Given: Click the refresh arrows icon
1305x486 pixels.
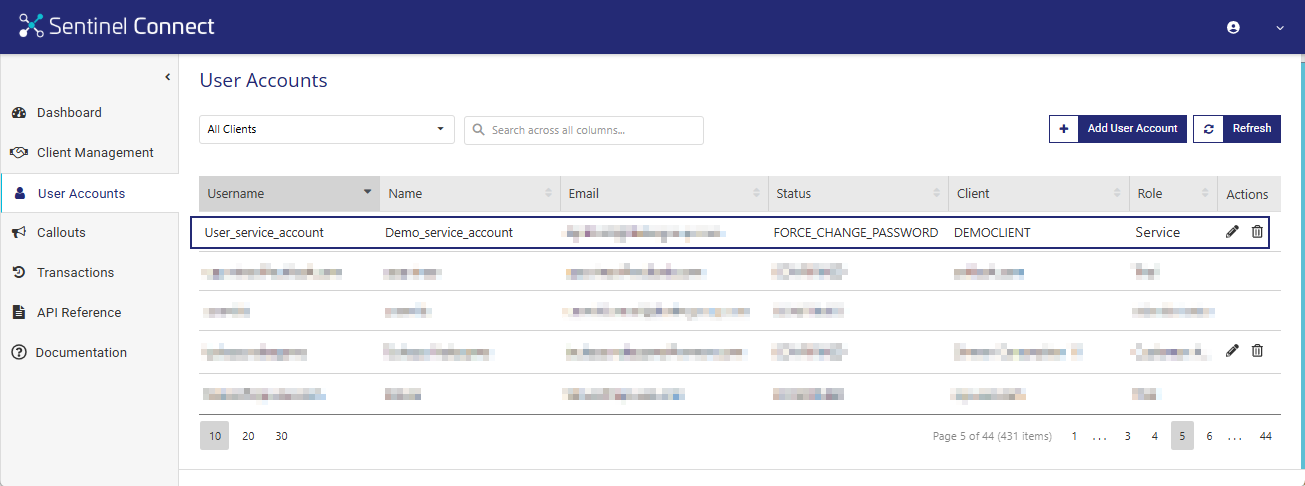Looking at the screenshot, I should click(1209, 129).
